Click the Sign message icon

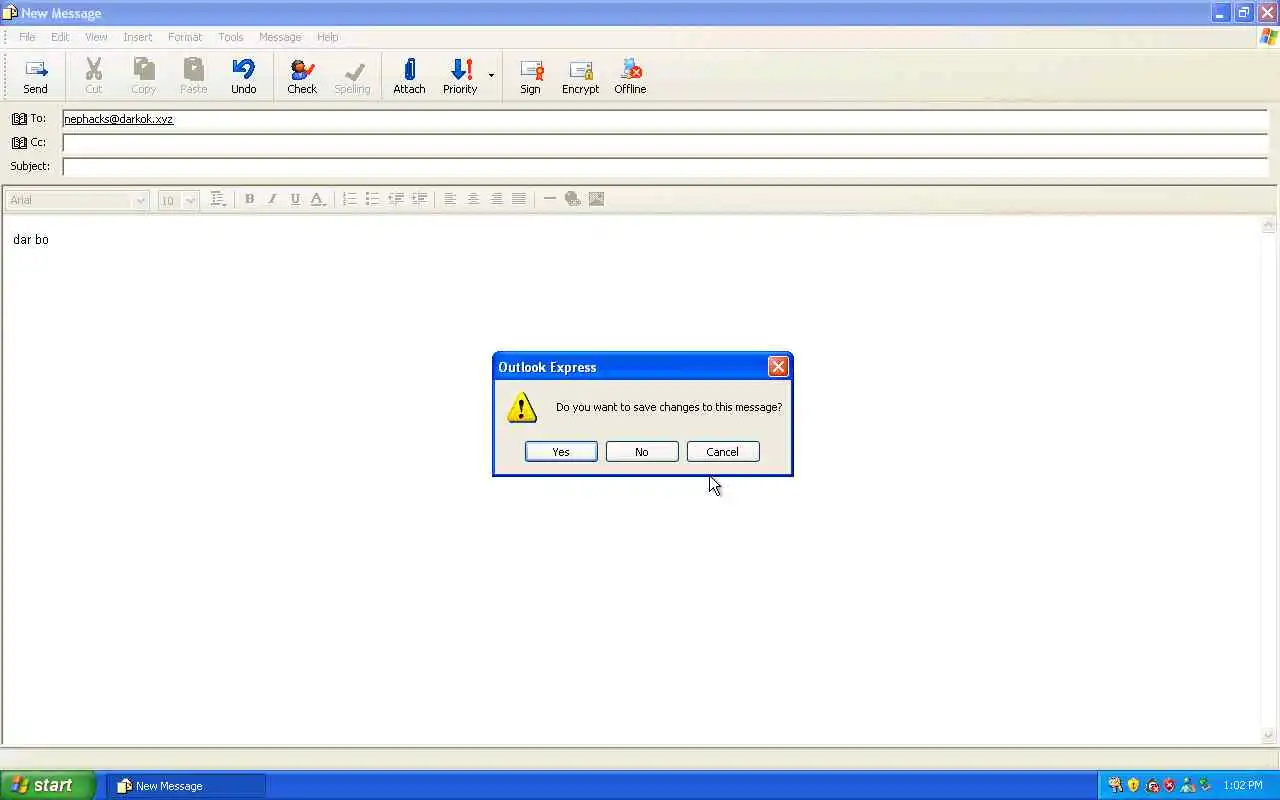(x=531, y=69)
